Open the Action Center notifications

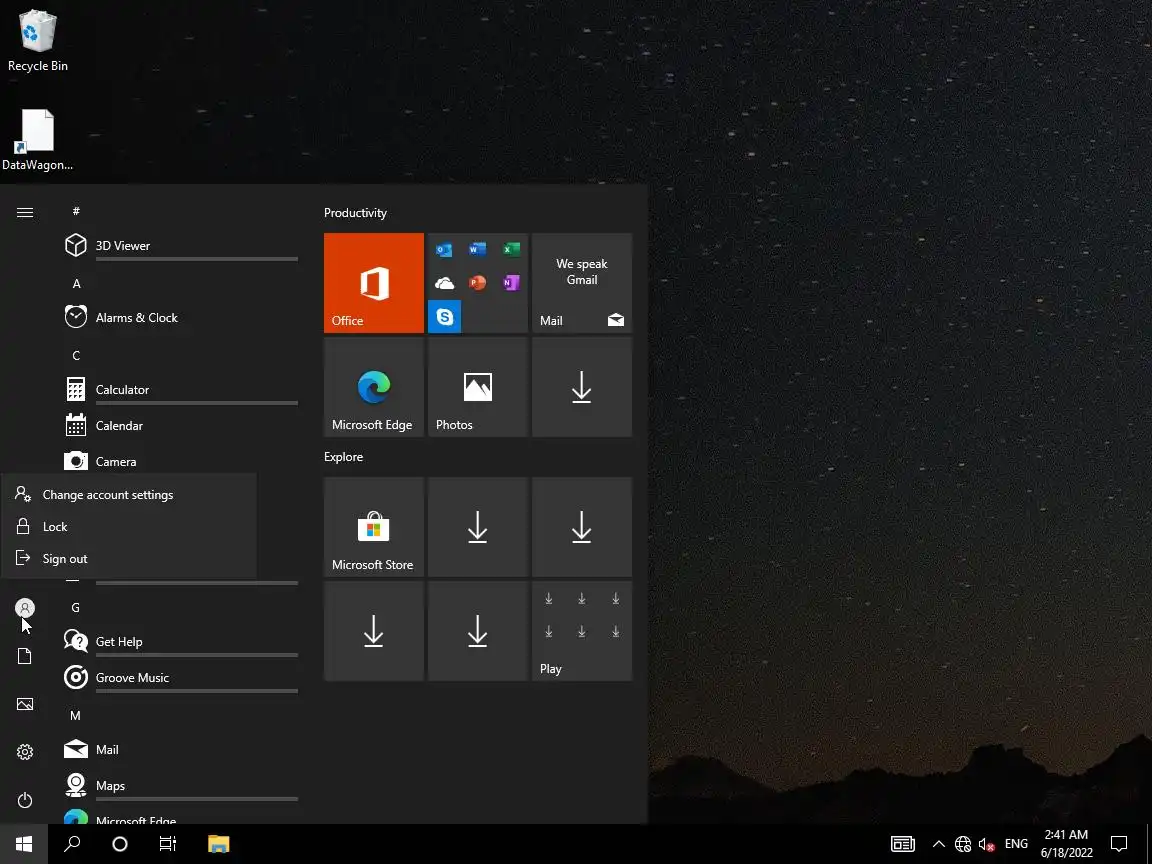point(1119,844)
